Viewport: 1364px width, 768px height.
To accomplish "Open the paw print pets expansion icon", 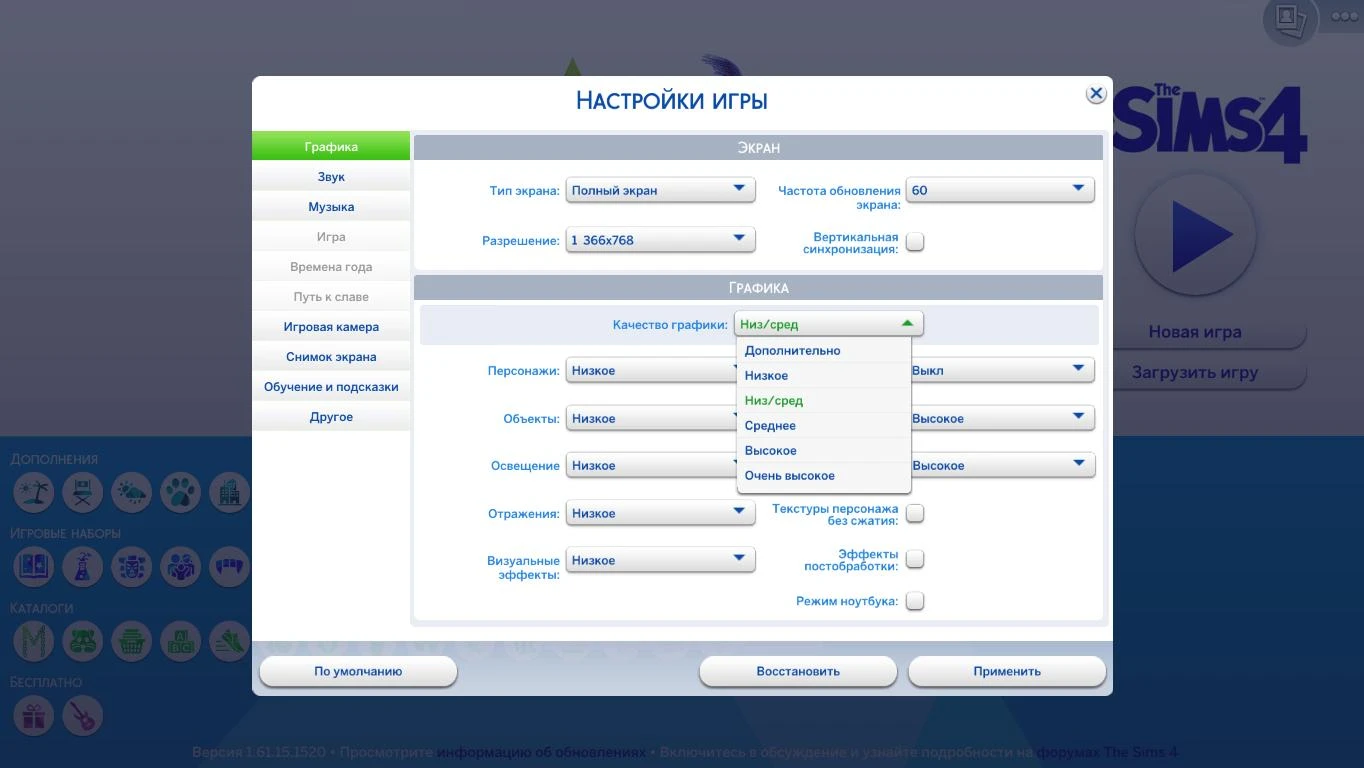I will [x=181, y=492].
